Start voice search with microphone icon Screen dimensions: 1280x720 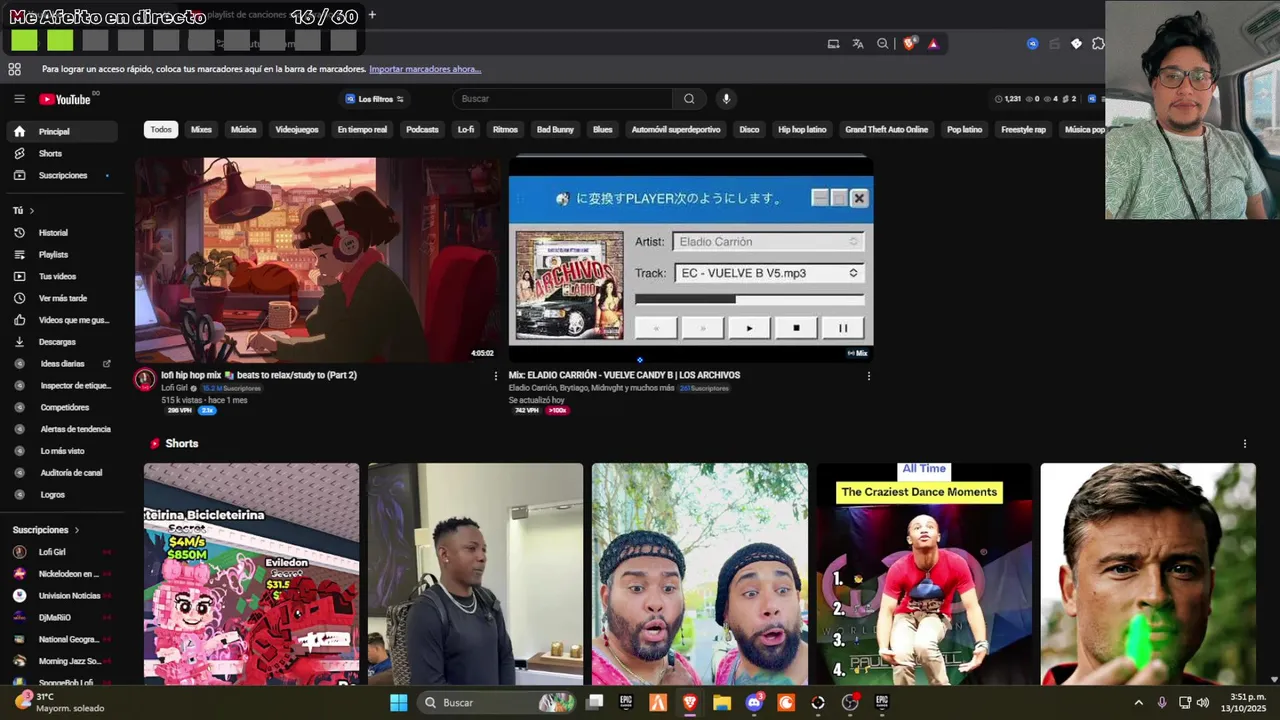coord(726,99)
